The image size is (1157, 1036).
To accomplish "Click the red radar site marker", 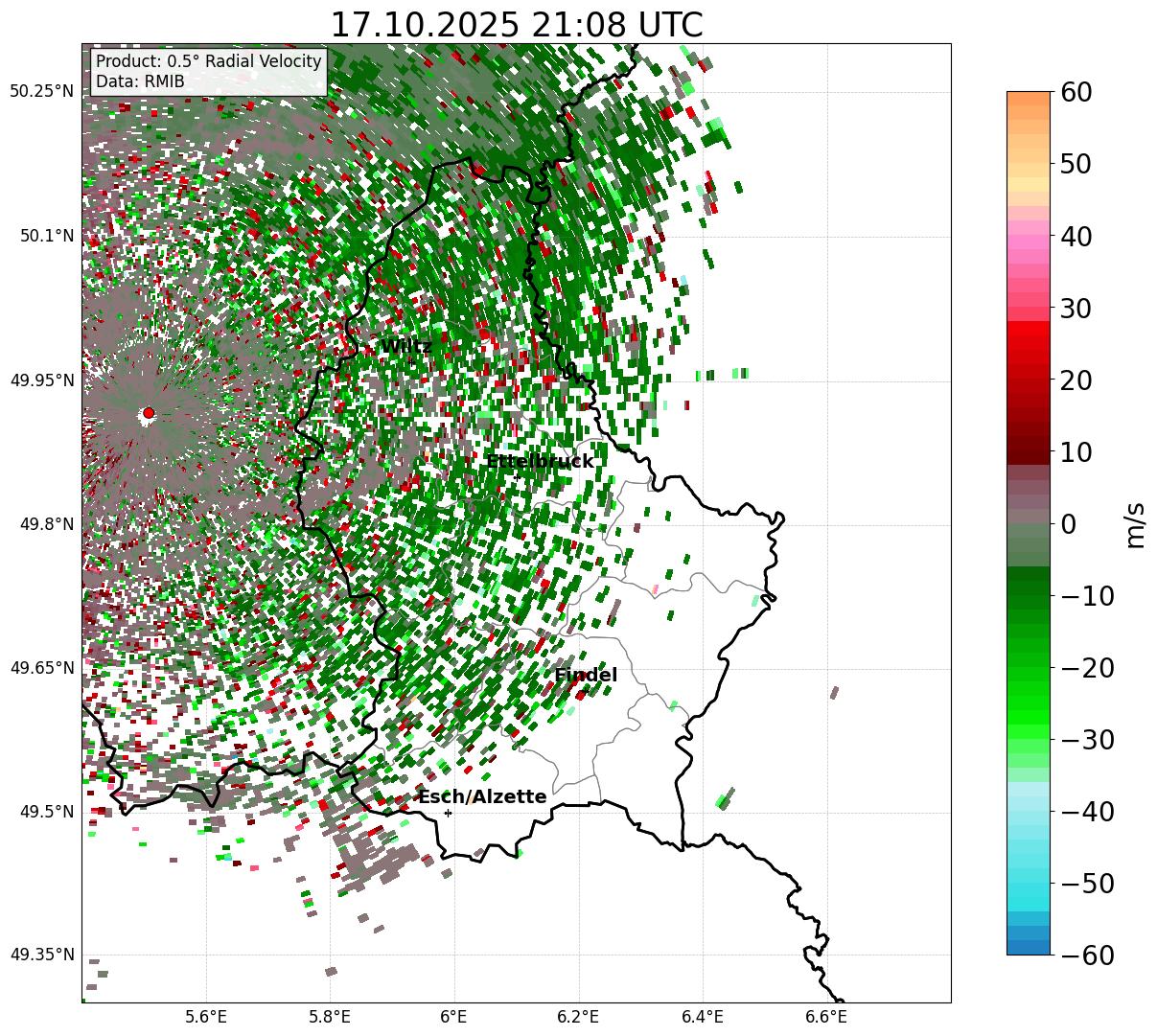I will point(148,413).
